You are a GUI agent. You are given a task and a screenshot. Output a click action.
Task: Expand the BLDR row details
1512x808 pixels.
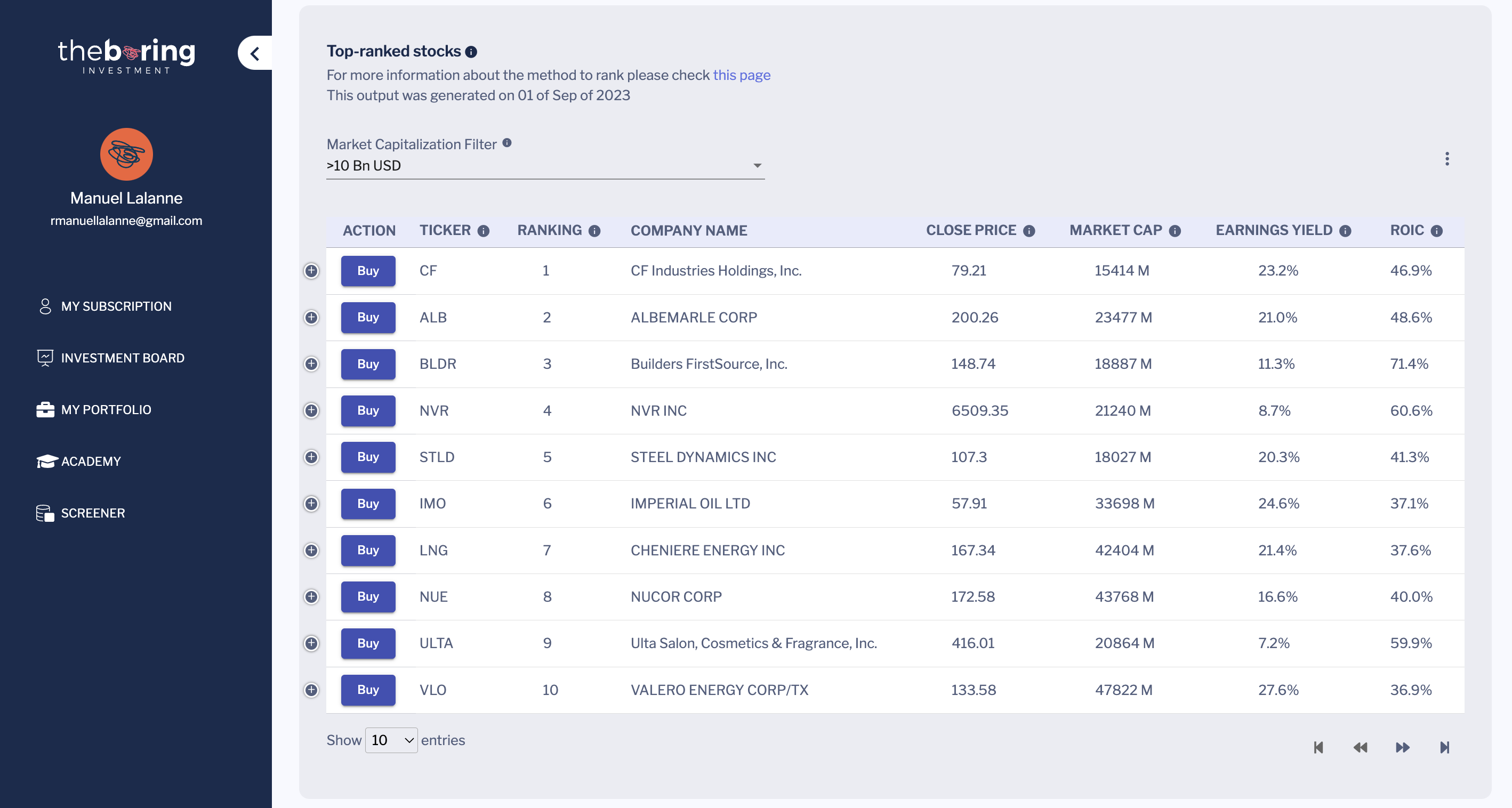(x=311, y=364)
